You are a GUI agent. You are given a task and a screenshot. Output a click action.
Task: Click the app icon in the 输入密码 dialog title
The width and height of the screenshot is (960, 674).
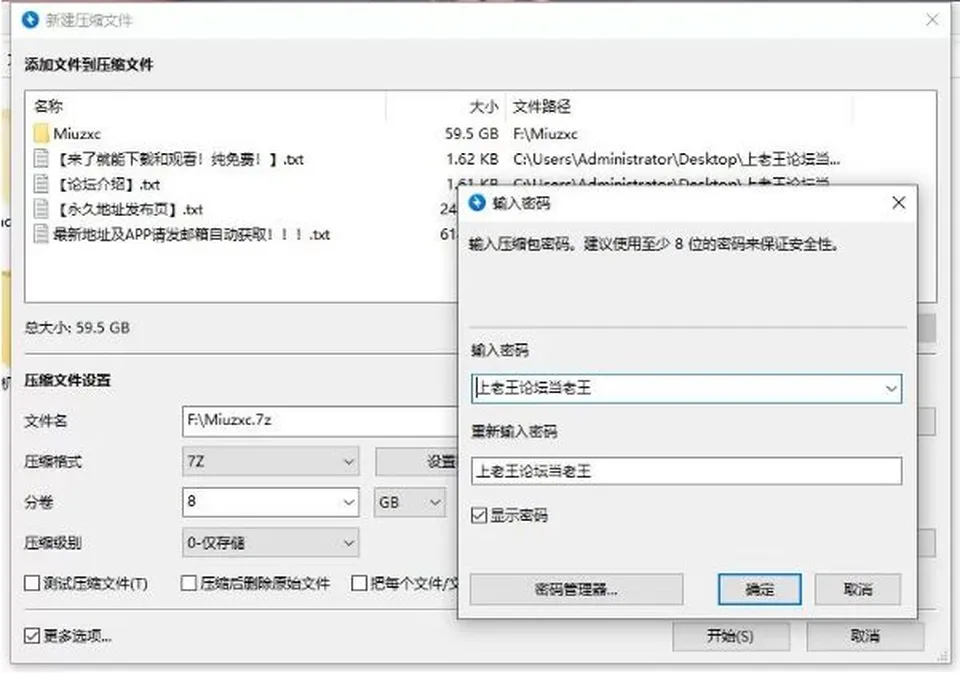[x=477, y=203]
